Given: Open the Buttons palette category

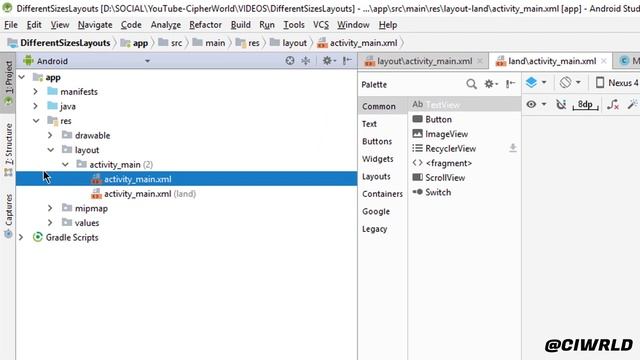Looking at the screenshot, I should click(377, 142).
